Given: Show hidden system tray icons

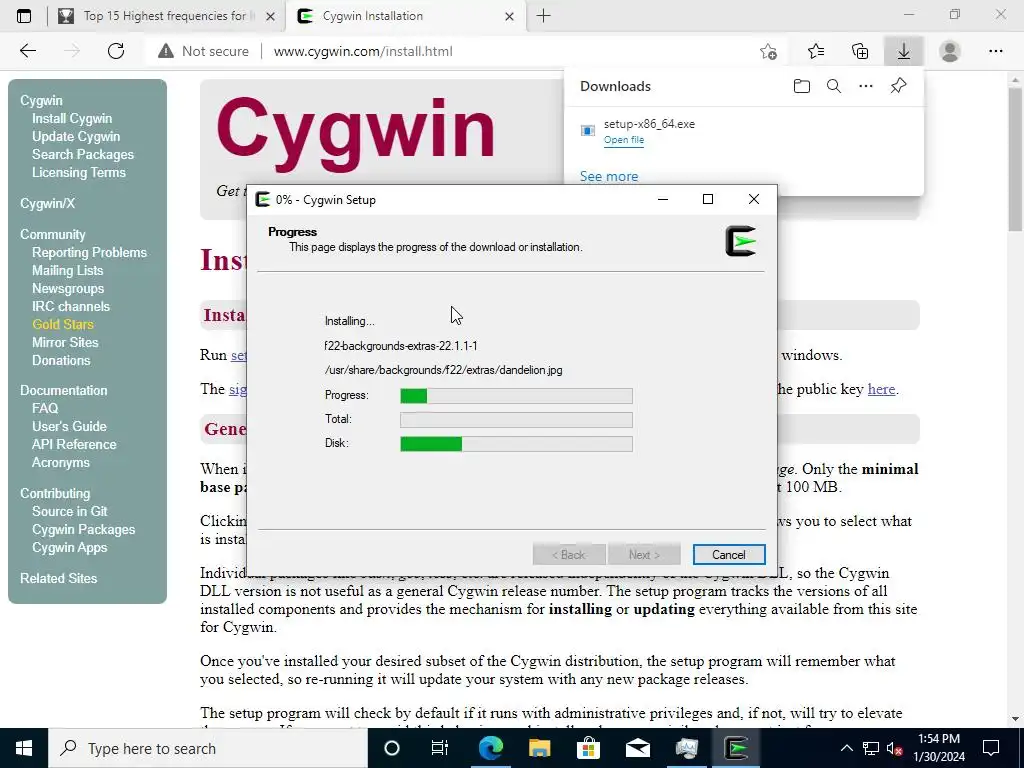Looking at the screenshot, I should 846,748.
